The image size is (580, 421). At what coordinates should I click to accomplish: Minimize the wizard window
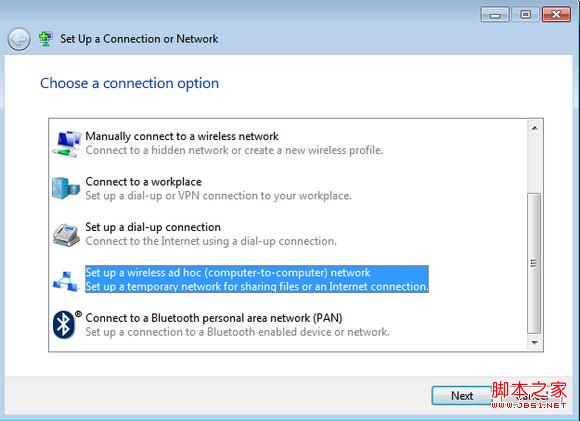[x=495, y=14]
